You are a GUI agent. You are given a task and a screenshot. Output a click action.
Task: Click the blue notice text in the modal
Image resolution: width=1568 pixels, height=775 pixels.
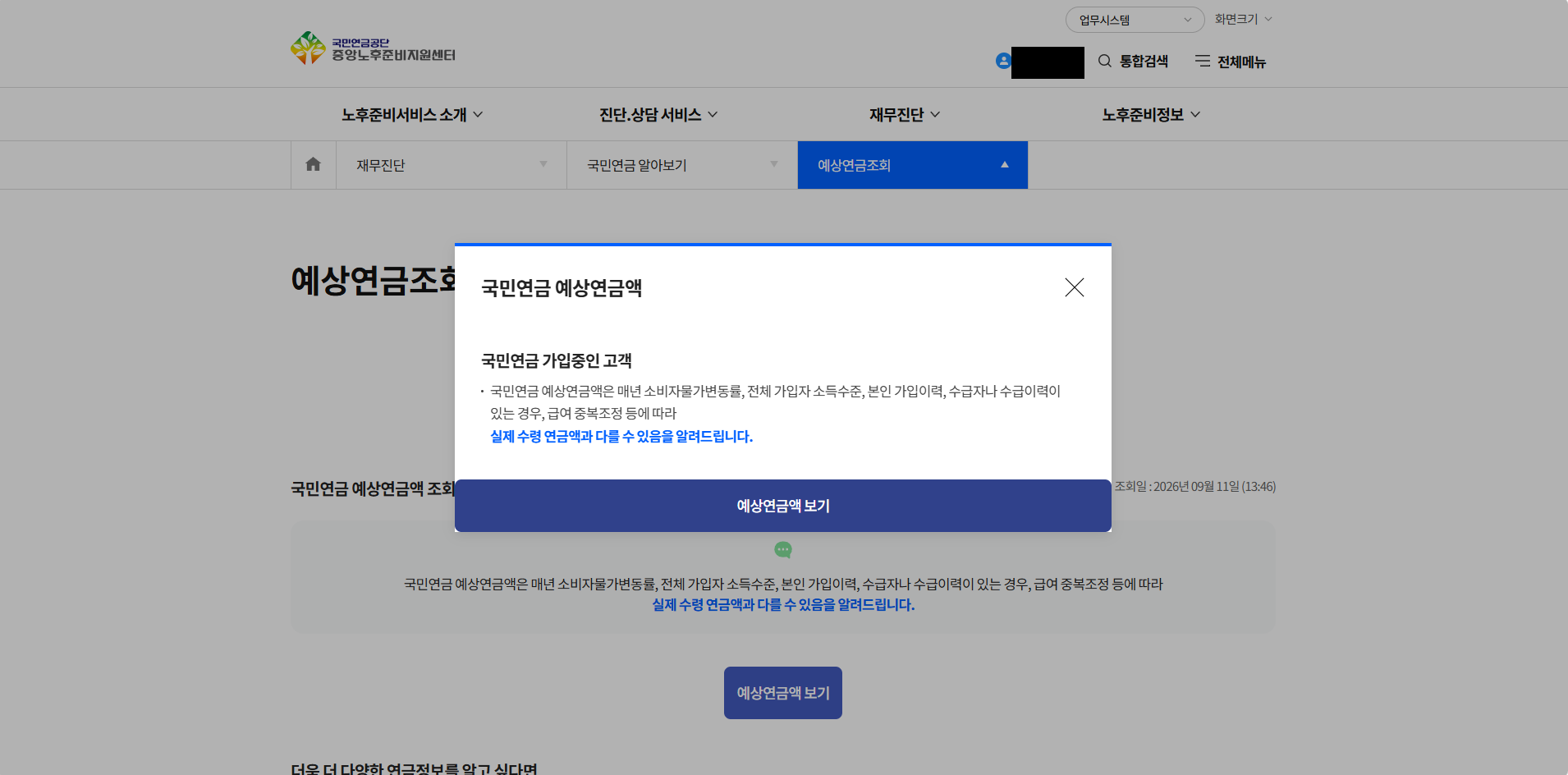[x=621, y=436]
